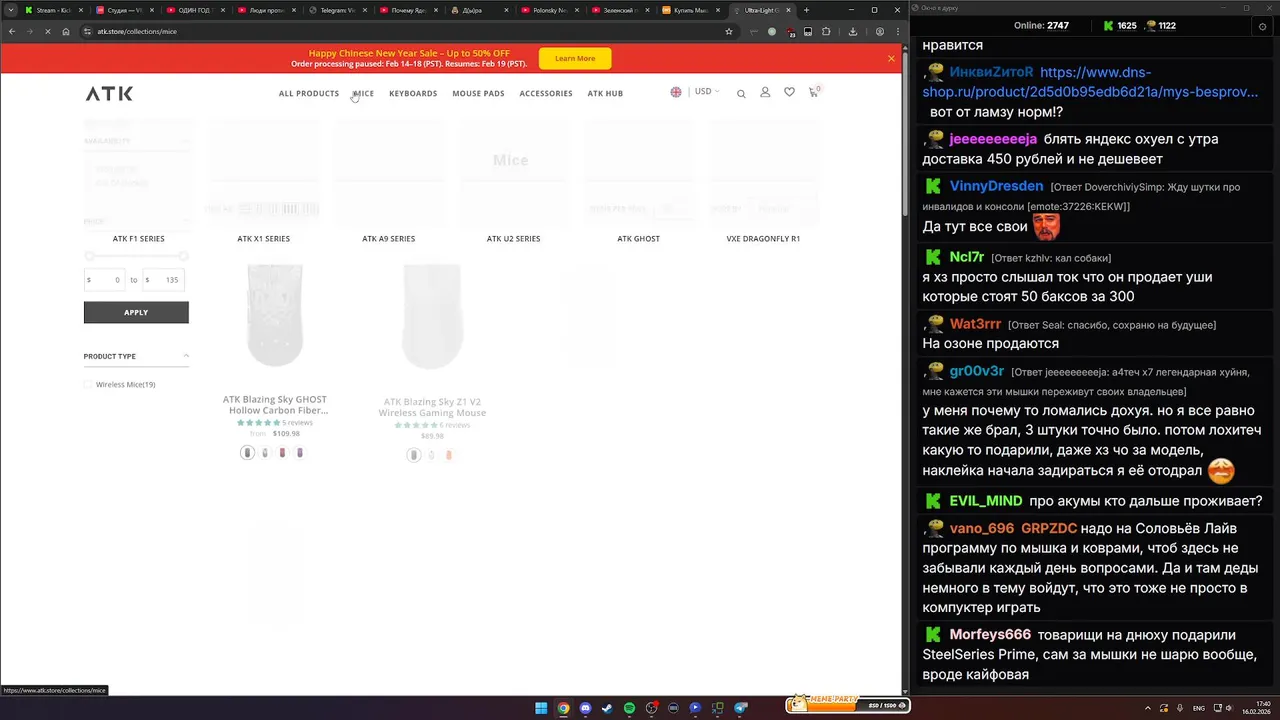The image size is (1280, 720).
Task: Focus the minimum price input field
Action: 105,280
